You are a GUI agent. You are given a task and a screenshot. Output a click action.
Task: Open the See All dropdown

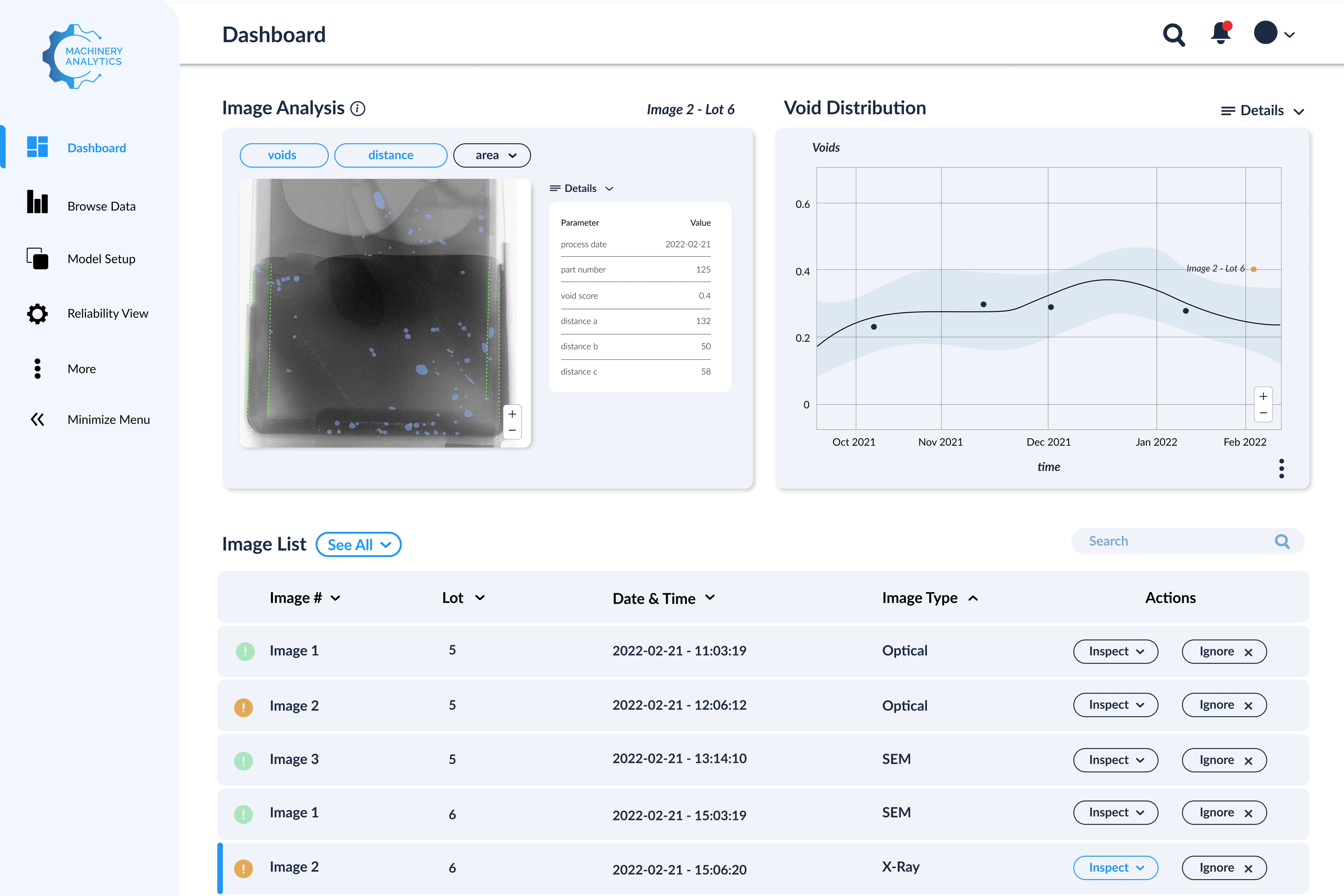tap(358, 545)
